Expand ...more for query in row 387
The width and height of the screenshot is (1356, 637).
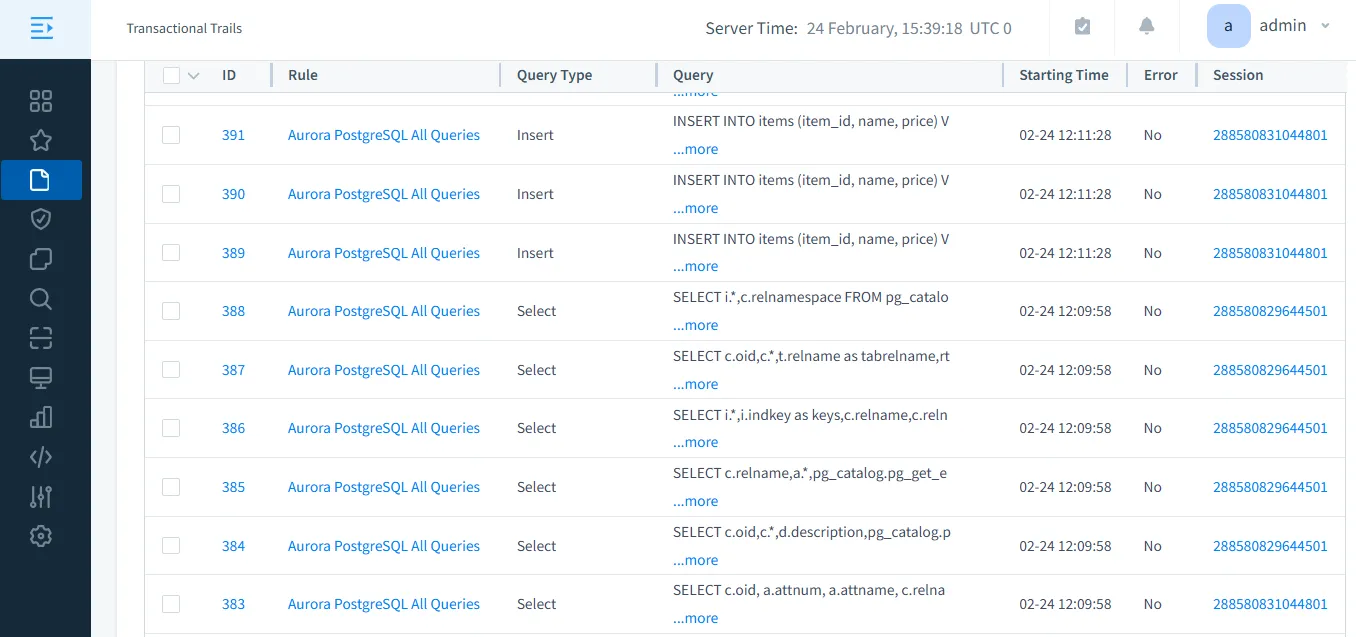pos(695,384)
